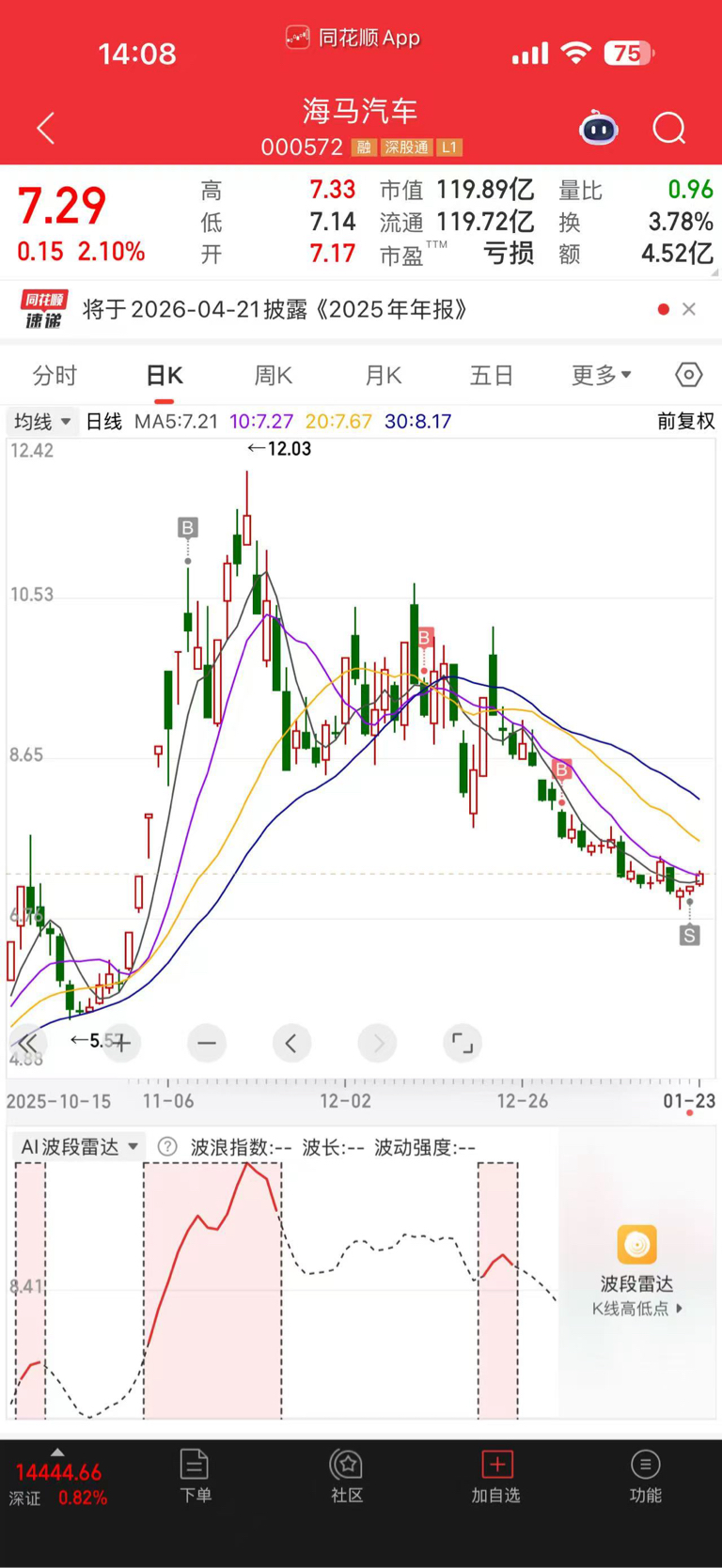This screenshot has width=722, height=1568.
Task: Tap the 波动强度 readout
Action: (x=425, y=1147)
